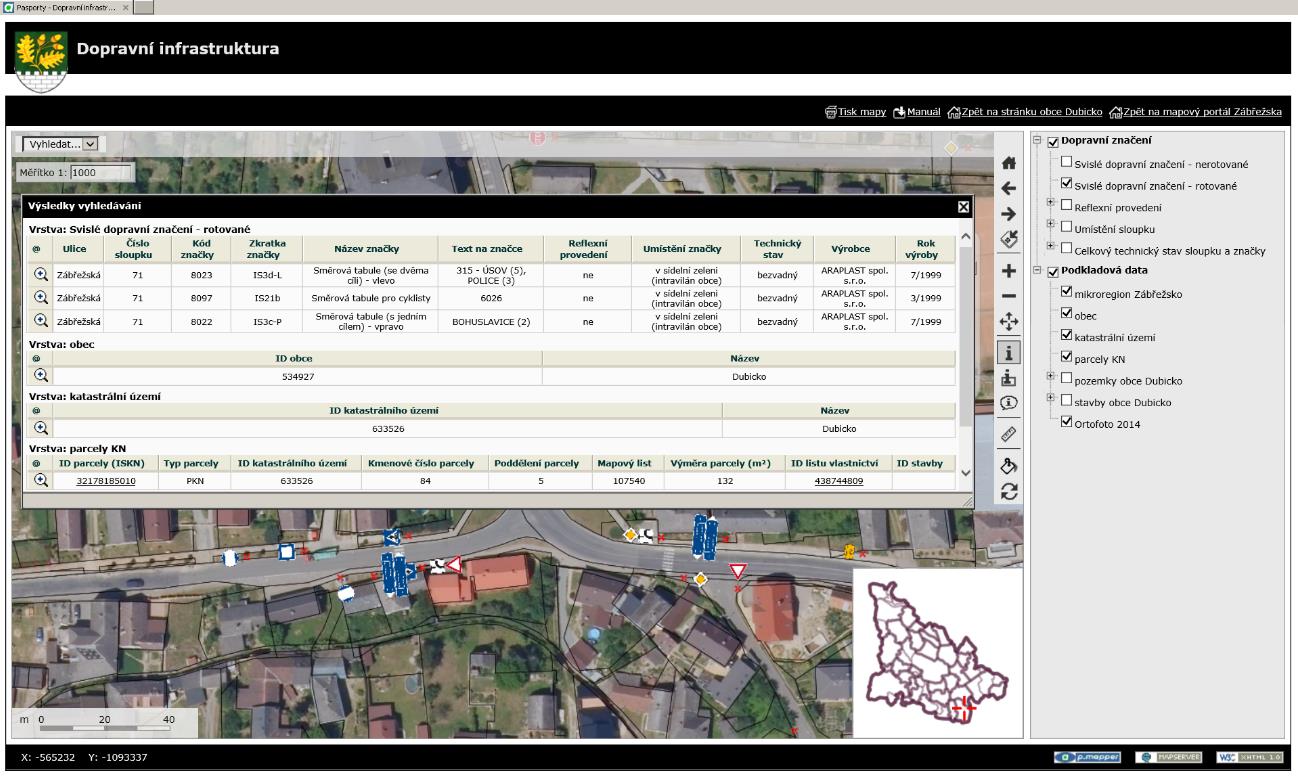
Task: Click the Tisk mapy print link
Action: [855, 112]
